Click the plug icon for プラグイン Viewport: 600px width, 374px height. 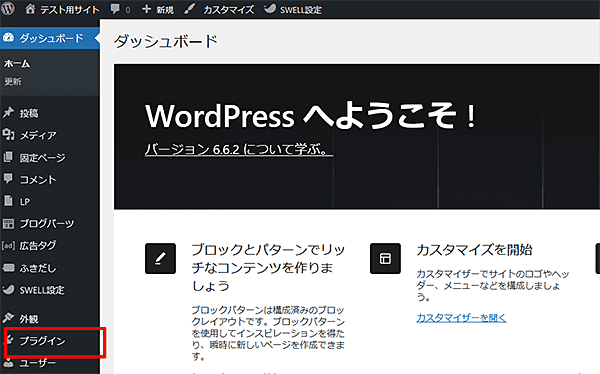point(9,340)
